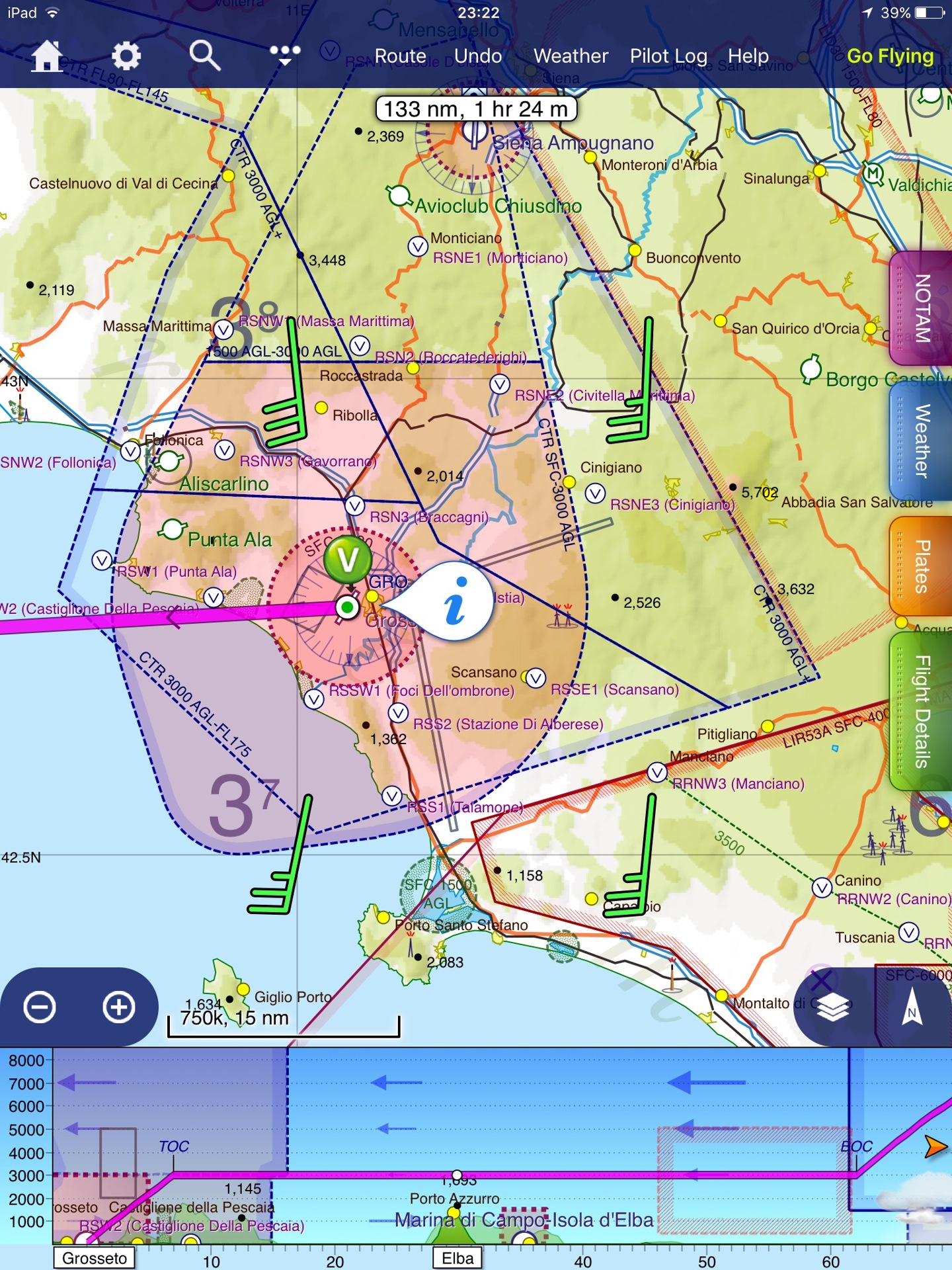Select the Grosseto waypoint label in profile

click(x=94, y=1258)
